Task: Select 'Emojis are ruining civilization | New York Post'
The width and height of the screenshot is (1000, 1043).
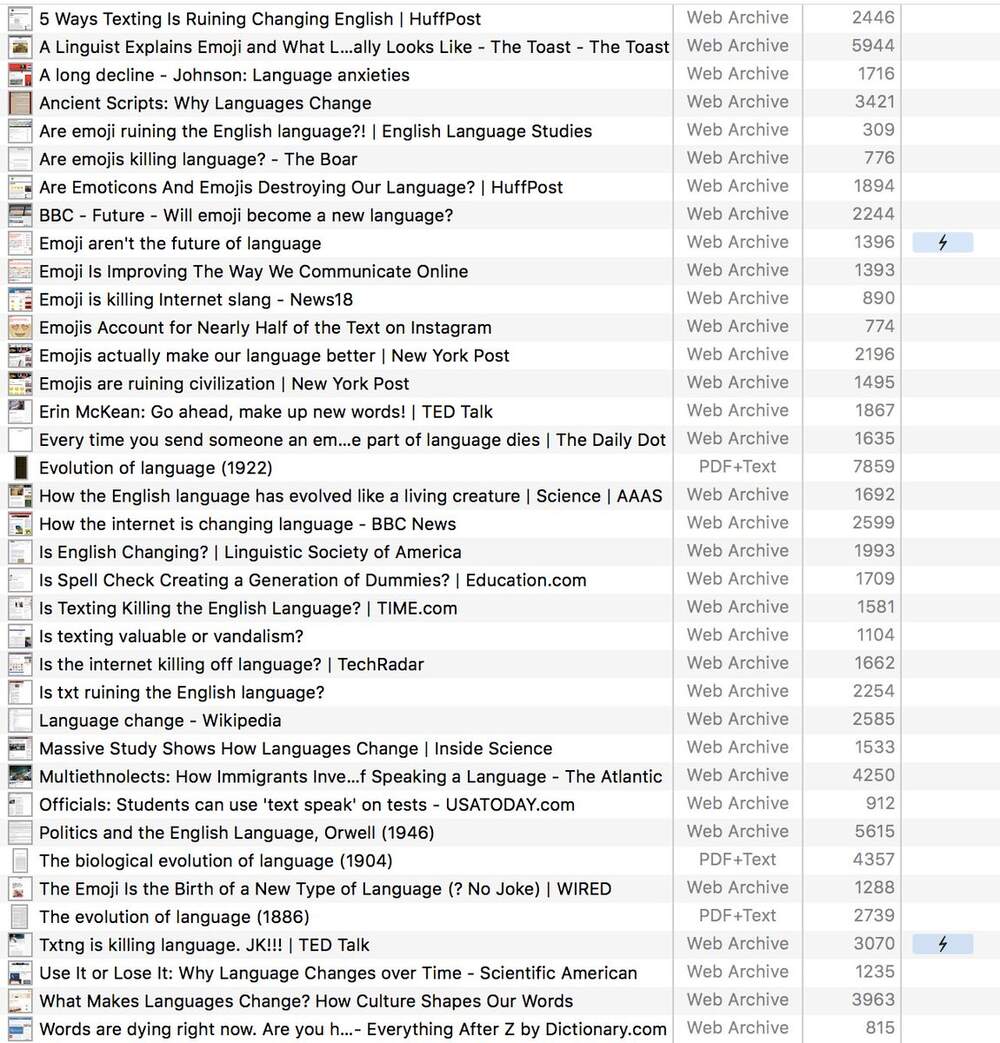Action: pyautogui.click(x=224, y=384)
